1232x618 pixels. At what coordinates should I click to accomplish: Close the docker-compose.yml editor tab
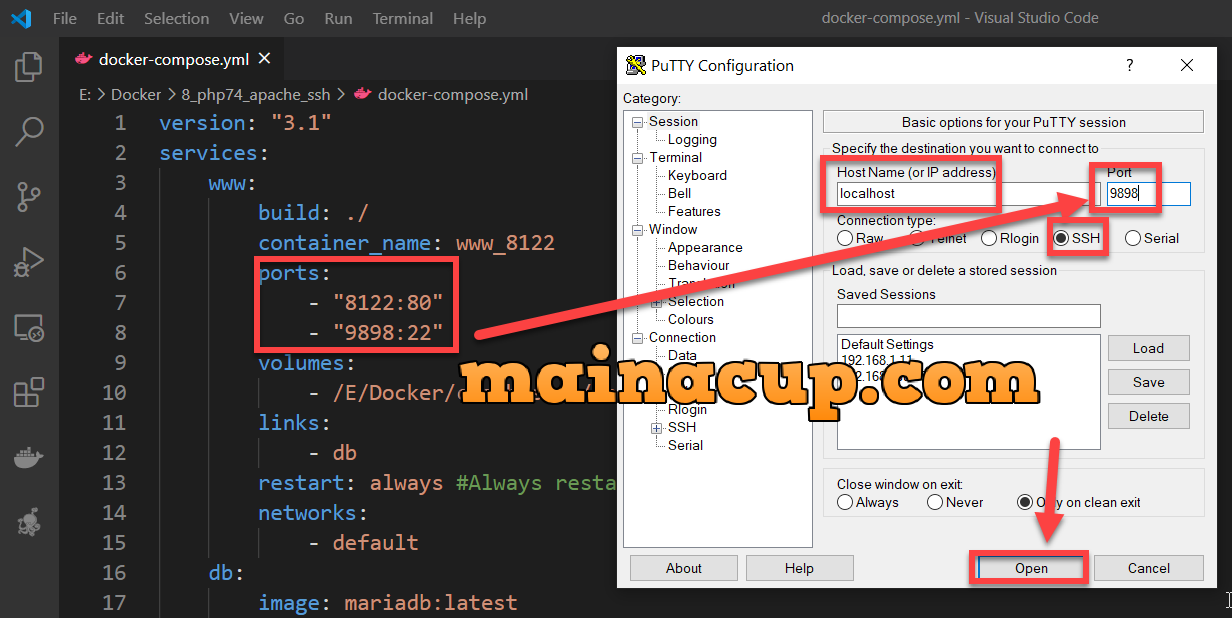264,59
